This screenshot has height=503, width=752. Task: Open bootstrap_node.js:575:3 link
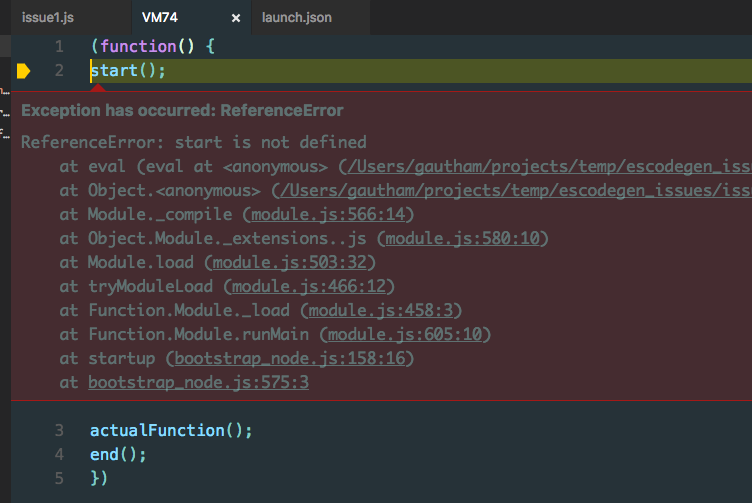[199, 382]
